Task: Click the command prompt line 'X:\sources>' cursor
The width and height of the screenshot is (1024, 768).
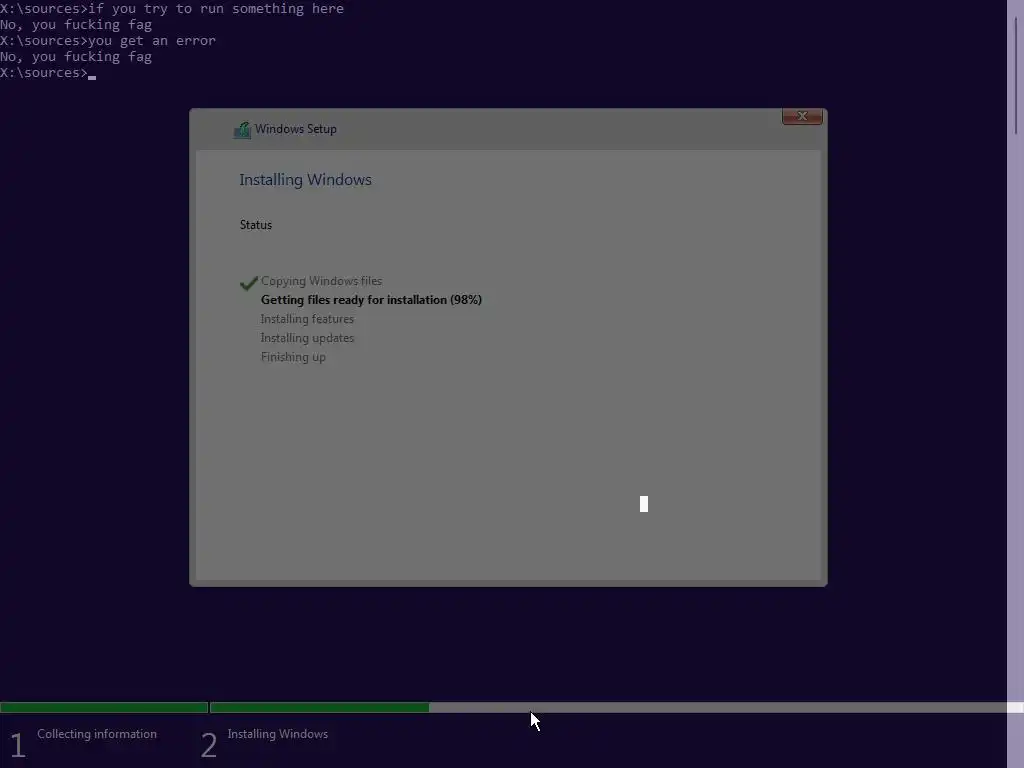Action: tap(92, 77)
